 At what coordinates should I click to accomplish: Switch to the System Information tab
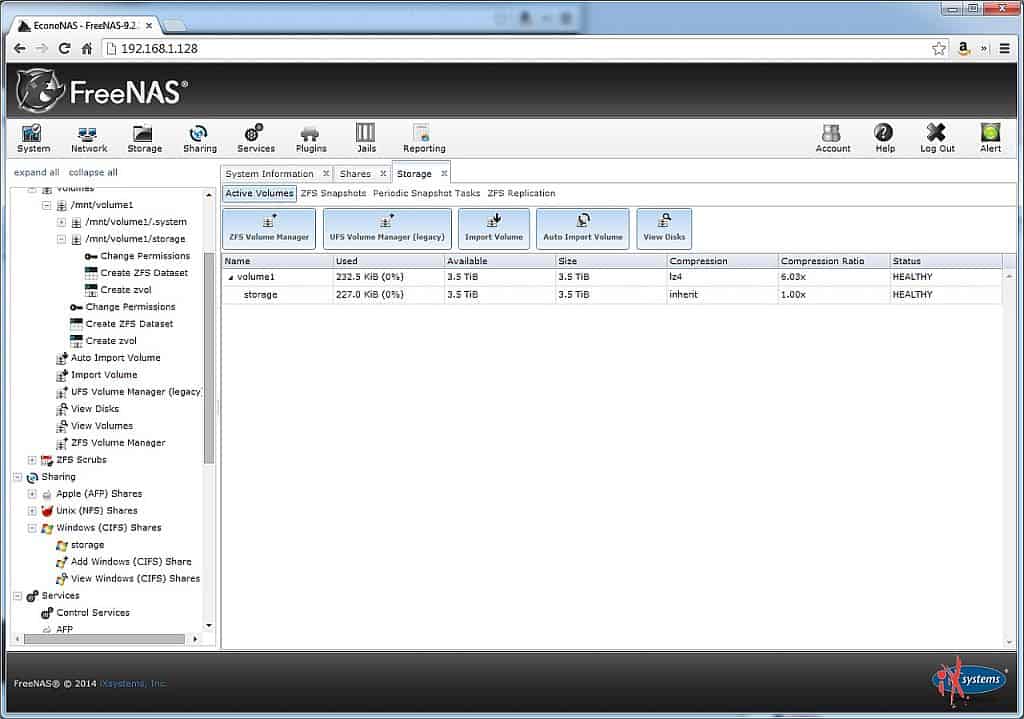point(270,174)
